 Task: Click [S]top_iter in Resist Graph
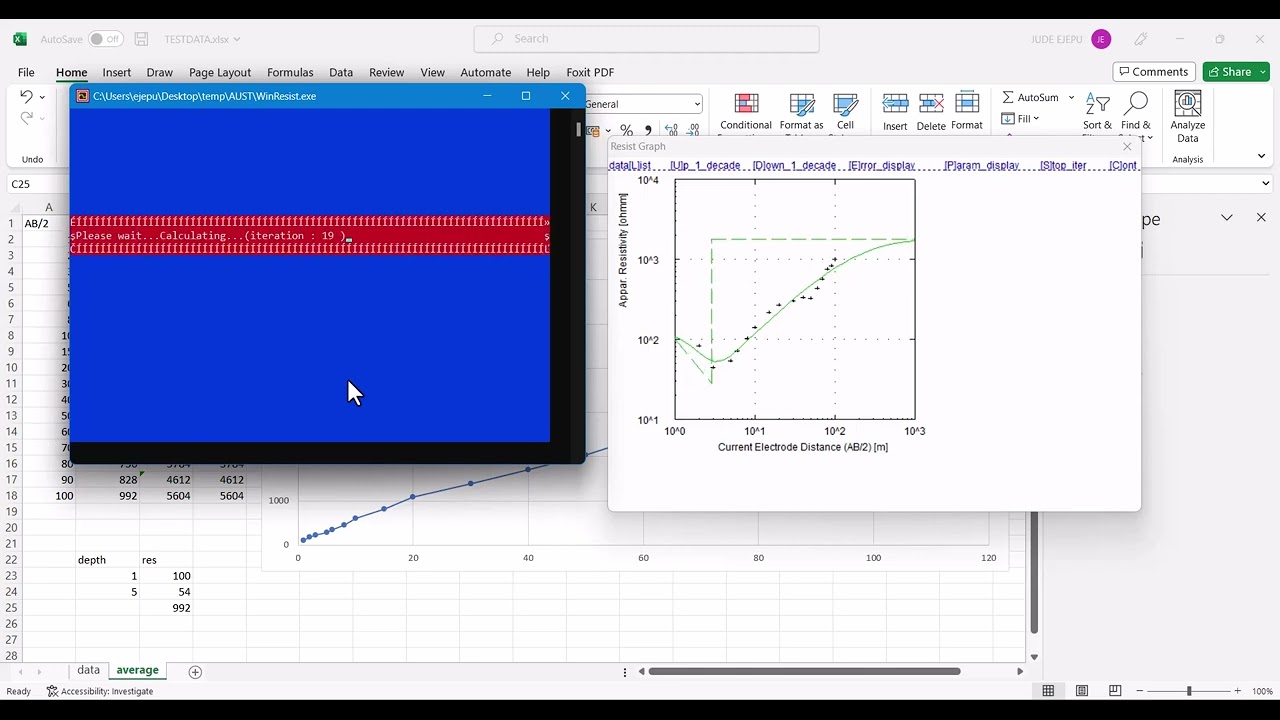pyautogui.click(x=1063, y=165)
